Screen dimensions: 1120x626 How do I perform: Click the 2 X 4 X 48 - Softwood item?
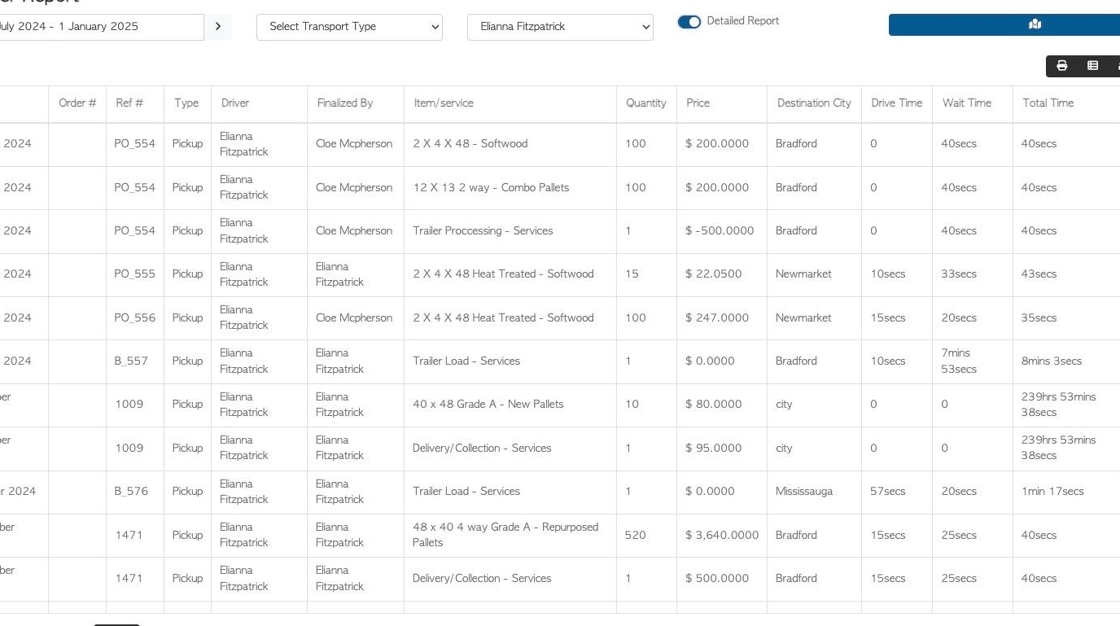click(470, 144)
